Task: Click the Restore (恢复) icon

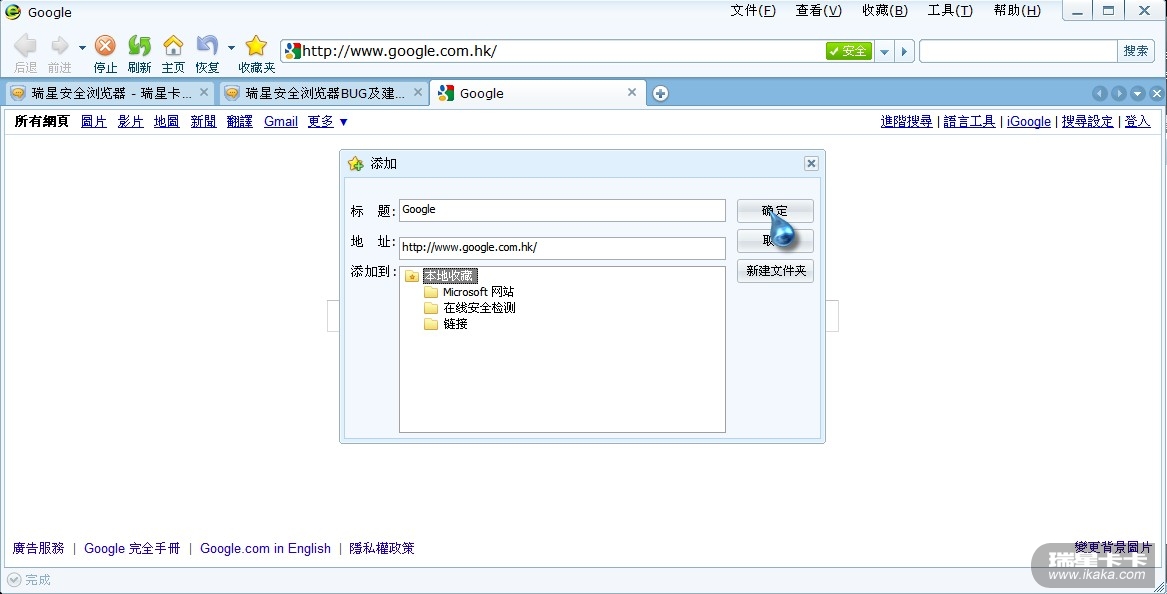Action: pyautogui.click(x=208, y=46)
